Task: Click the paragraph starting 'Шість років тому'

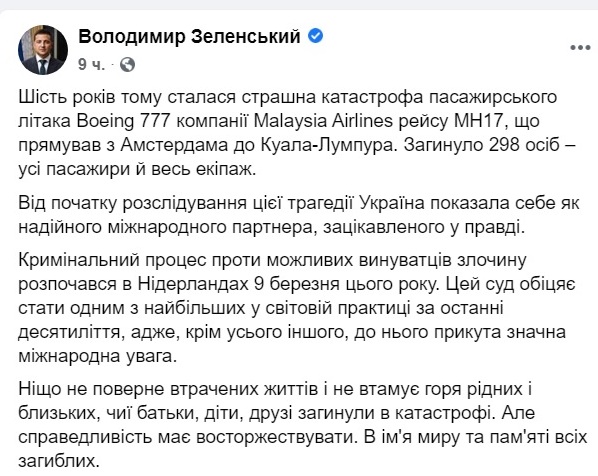Action: (297, 133)
